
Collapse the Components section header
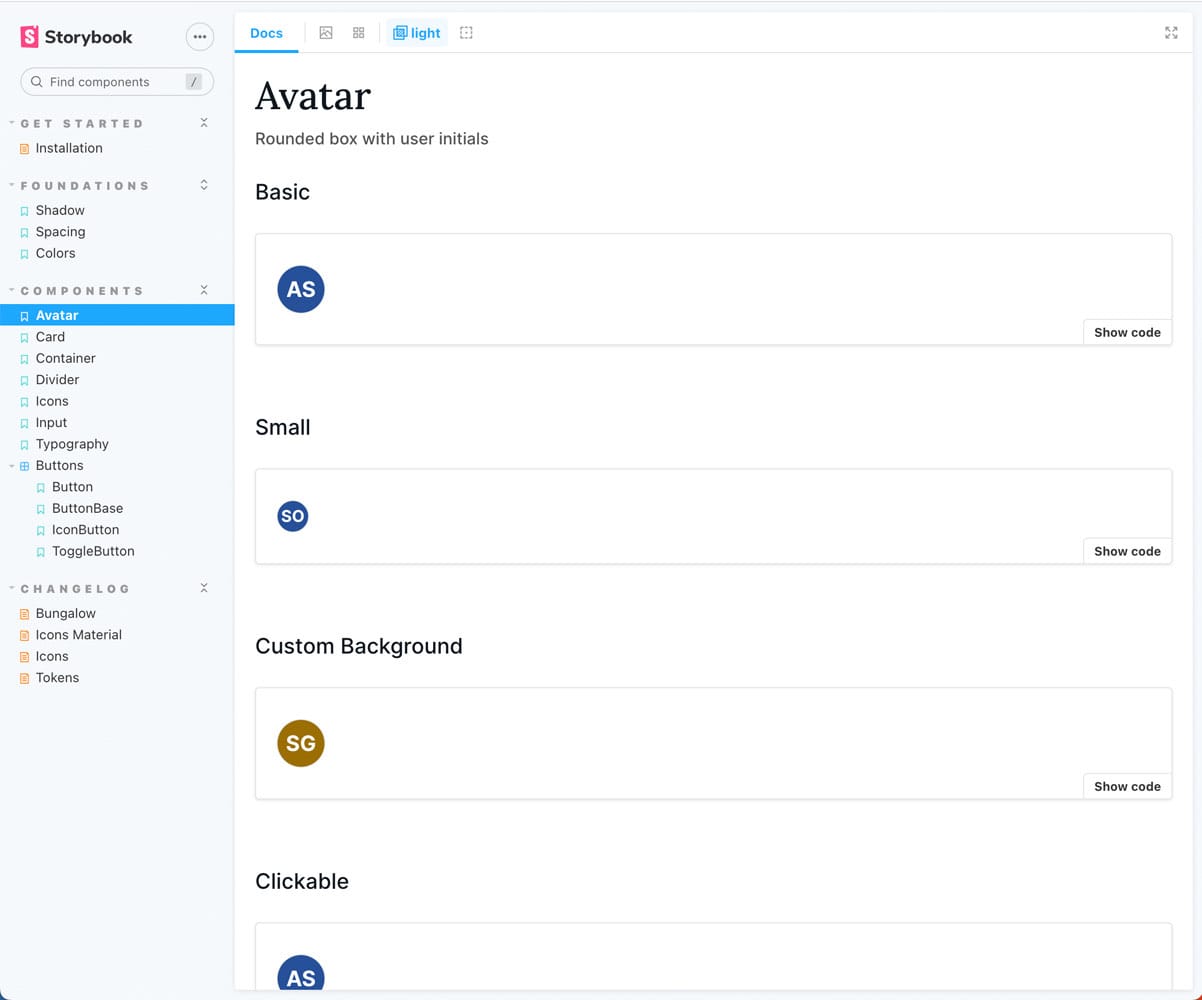pos(82,291)
